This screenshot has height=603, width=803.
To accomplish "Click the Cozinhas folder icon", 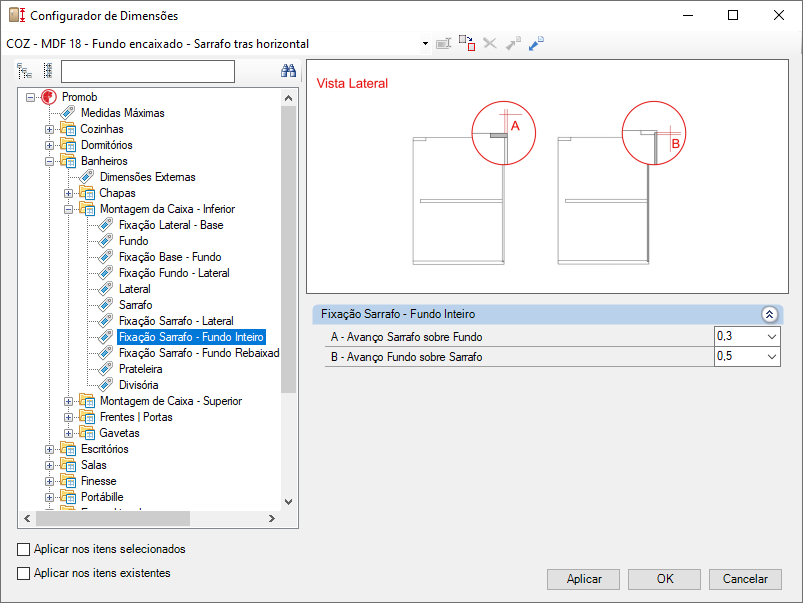I will pyautogui.click(x=68, y=129).
